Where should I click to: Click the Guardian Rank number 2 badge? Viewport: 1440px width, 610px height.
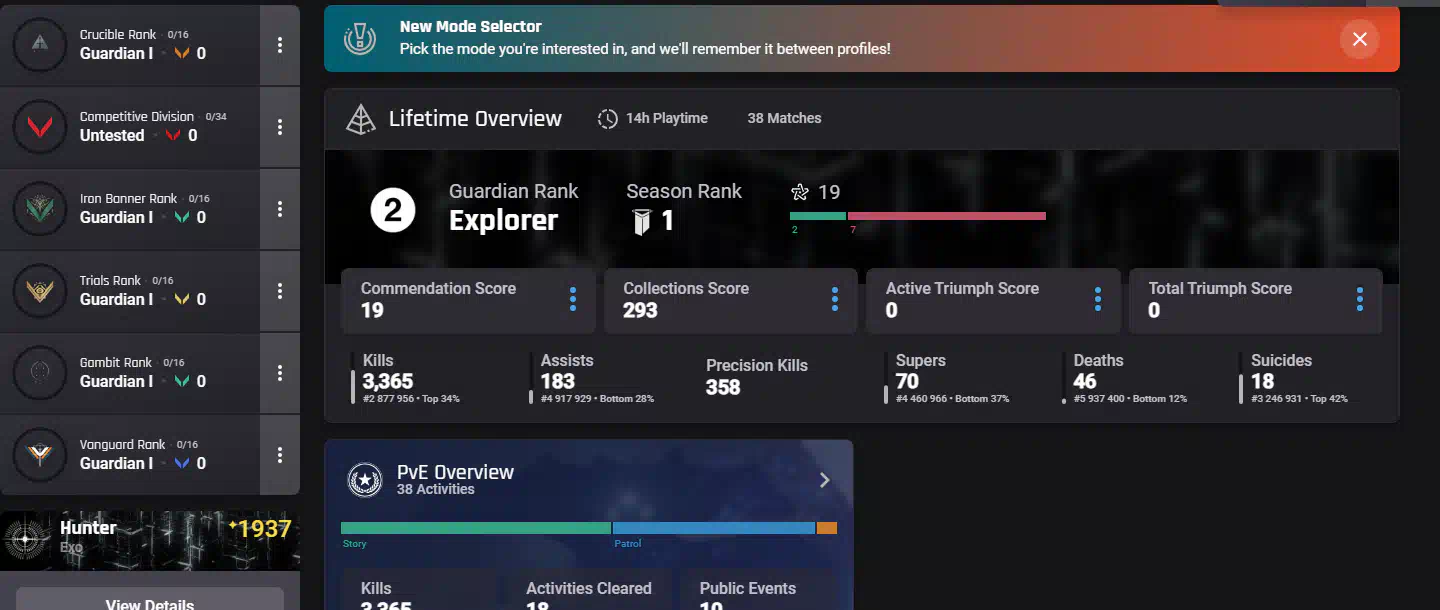[x=393, y=211]
